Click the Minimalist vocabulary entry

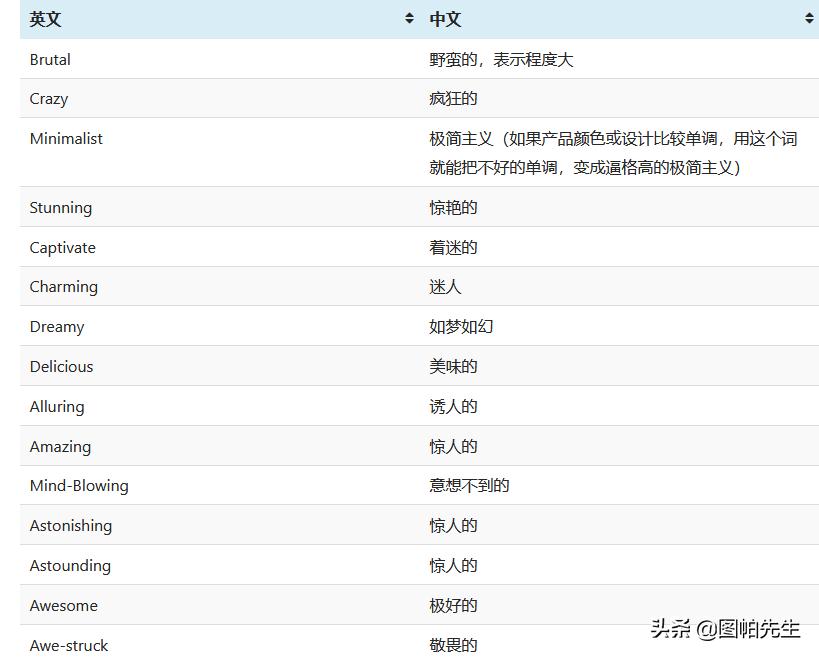pyautogui.click(x=66, y=138)
